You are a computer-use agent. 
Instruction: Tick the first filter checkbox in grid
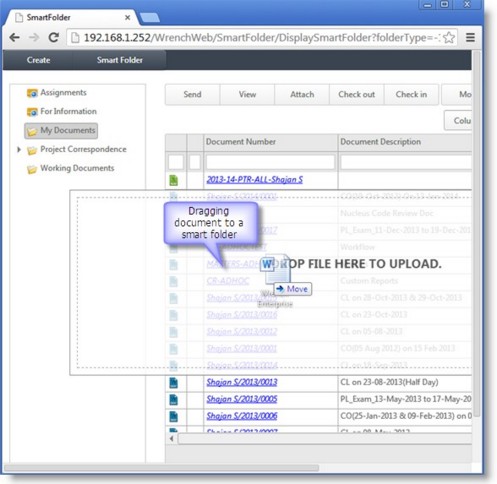click(176, 162)
